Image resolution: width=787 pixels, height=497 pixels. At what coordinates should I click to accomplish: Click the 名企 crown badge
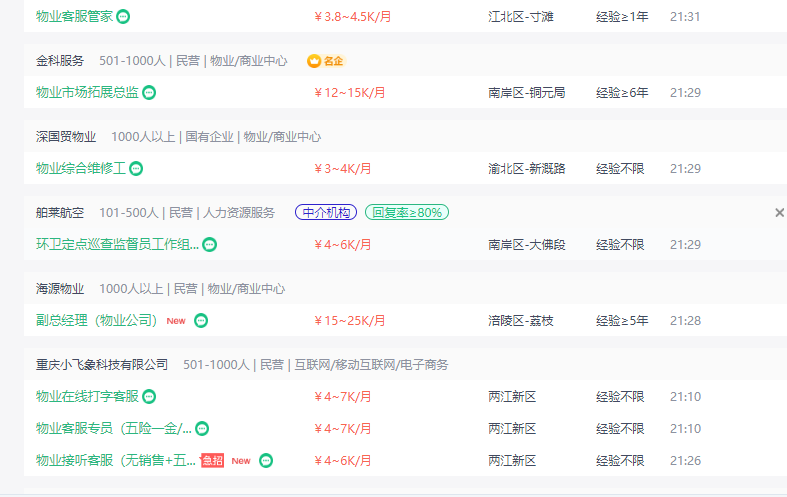click(326, 61)
